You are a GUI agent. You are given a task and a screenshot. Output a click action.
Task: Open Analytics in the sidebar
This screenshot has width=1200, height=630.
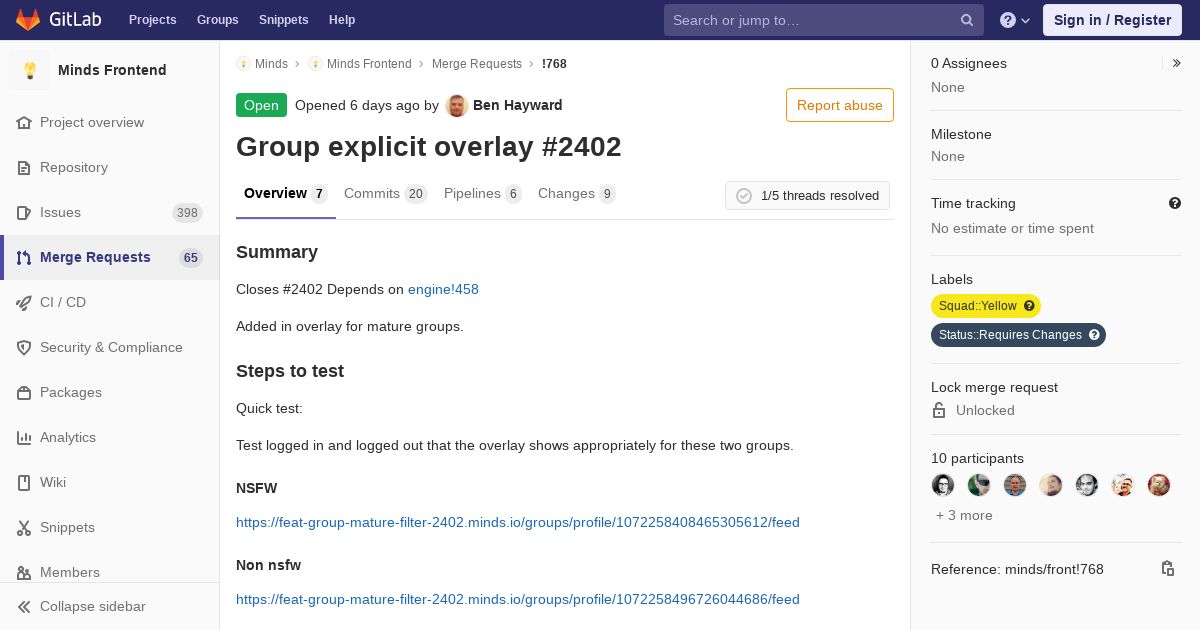(110, 437)
